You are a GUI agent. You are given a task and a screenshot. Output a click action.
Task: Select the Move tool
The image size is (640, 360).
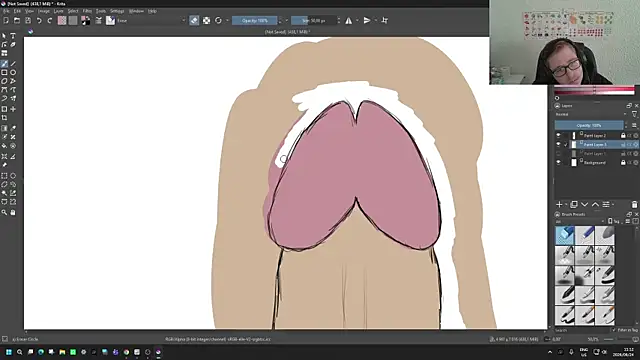pos(13,109)
